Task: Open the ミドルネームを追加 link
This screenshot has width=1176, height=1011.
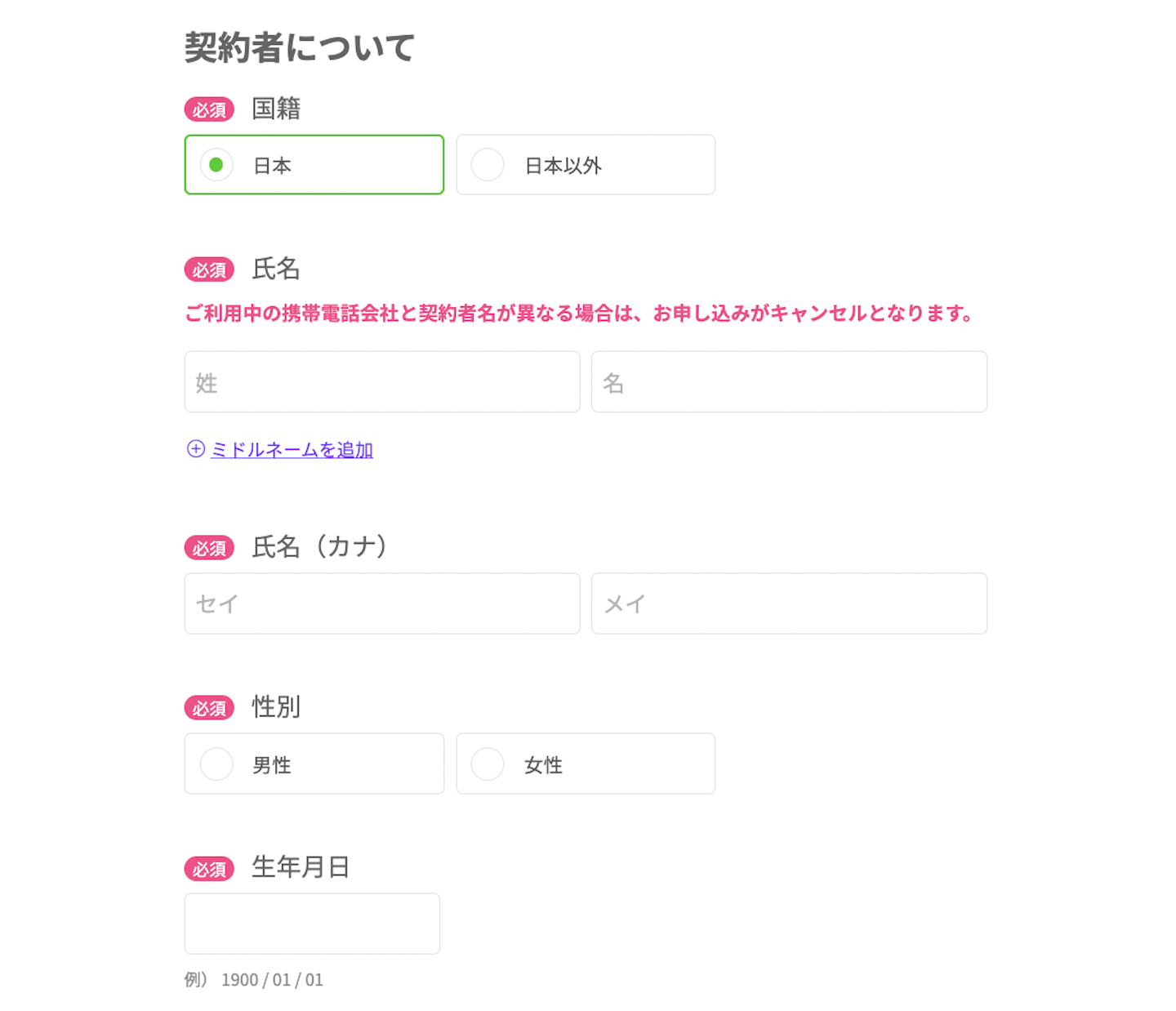Action: point(292,449)
